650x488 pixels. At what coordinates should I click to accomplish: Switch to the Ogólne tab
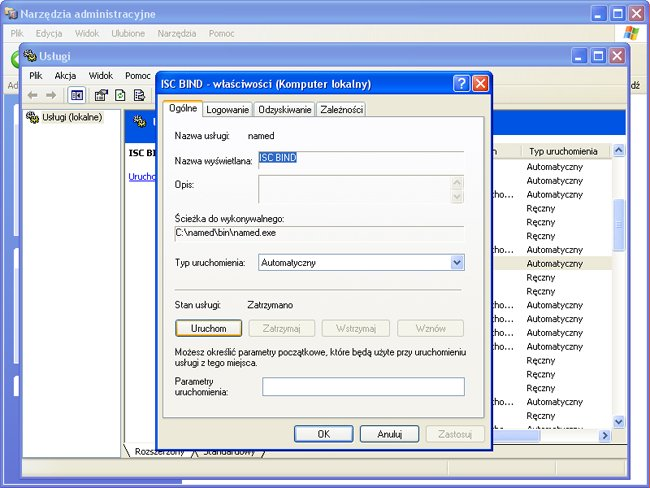(x=183, y=108)
